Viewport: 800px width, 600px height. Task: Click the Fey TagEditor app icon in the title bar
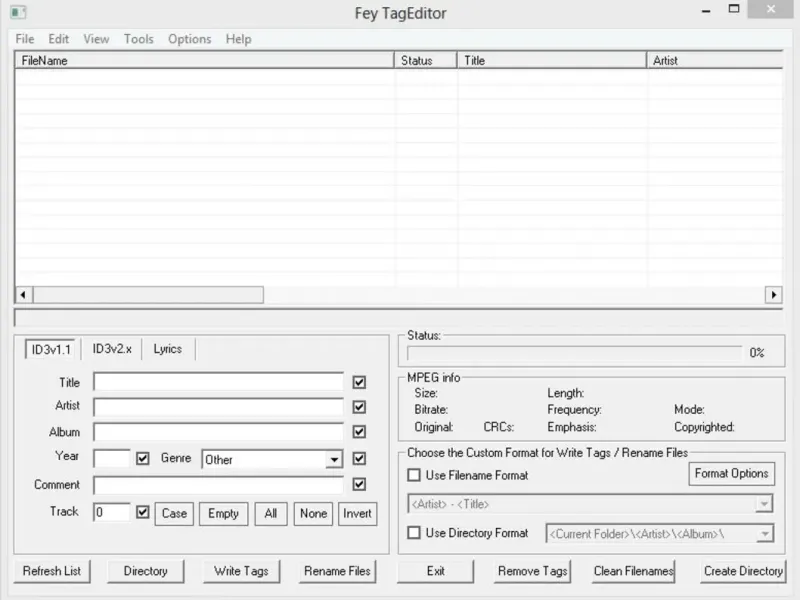pyautogui.click(x=18, y=12)
